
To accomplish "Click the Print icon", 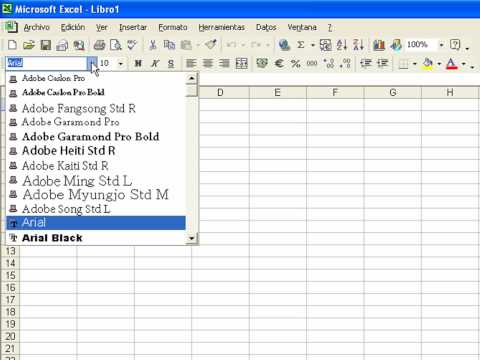I will pyautogui.click(x=99, y=45).
